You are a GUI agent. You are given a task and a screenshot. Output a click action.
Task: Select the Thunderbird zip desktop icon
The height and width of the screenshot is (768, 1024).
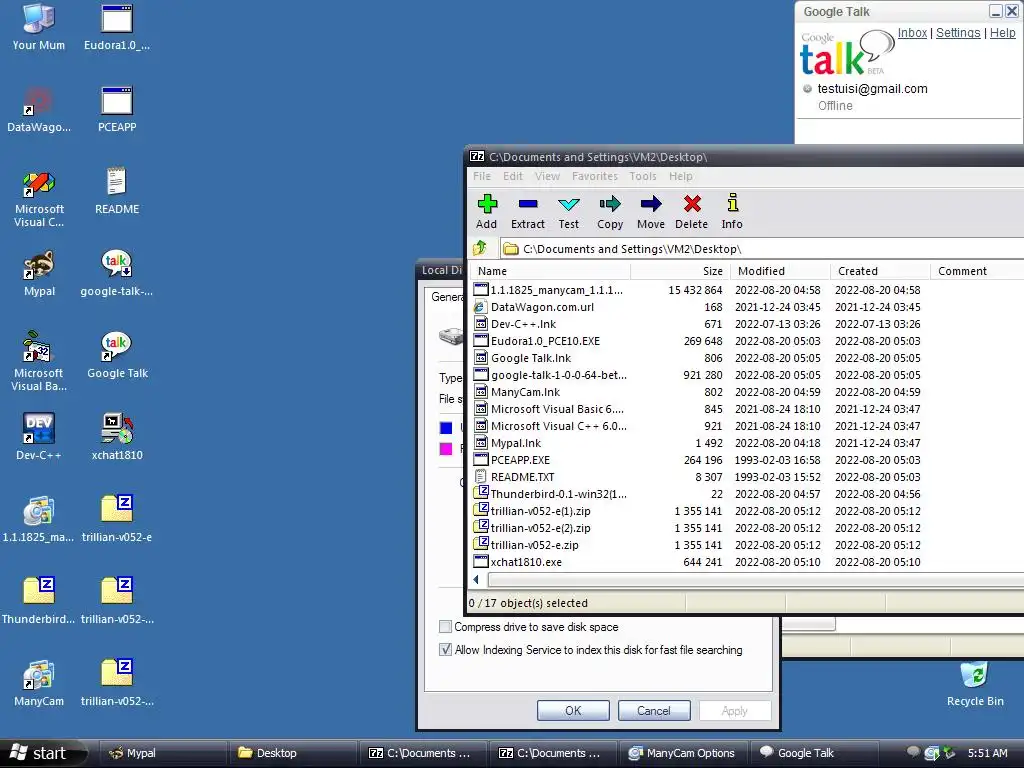tap(39, 601)
